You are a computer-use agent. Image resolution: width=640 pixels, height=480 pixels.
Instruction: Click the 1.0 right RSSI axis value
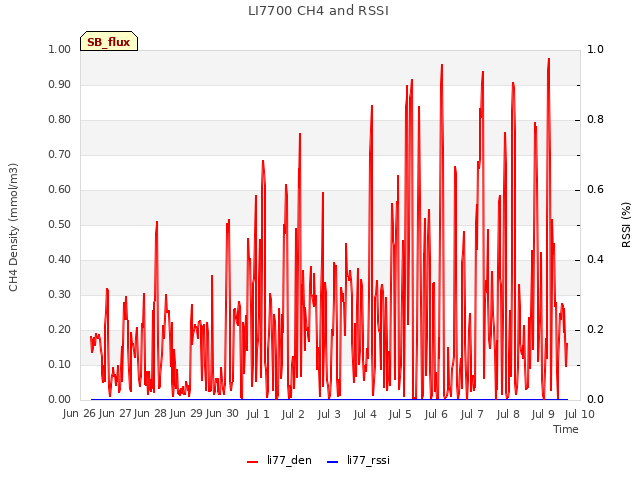(595, 49)
